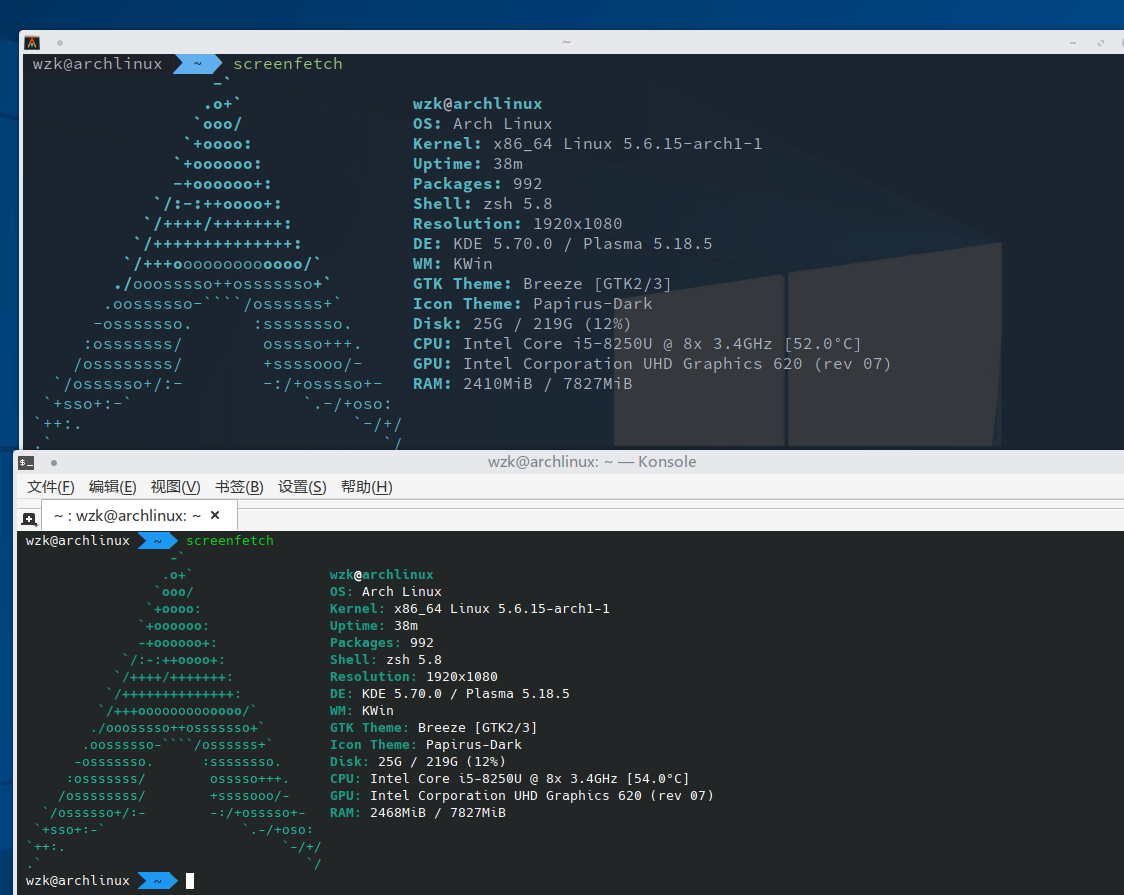Click the Konsole terminal icon in its title bar
The image size is (1124, 895).
[27, 463]
